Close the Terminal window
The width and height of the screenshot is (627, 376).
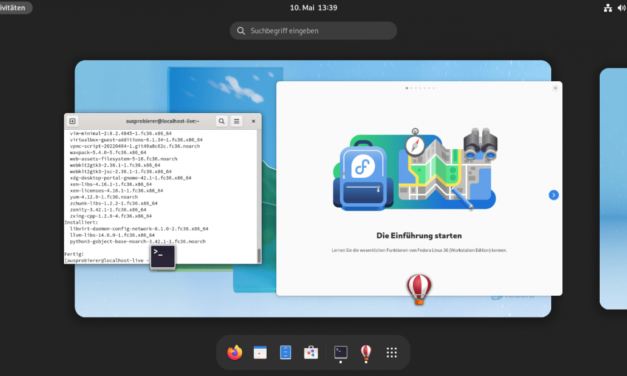(253, 121)
